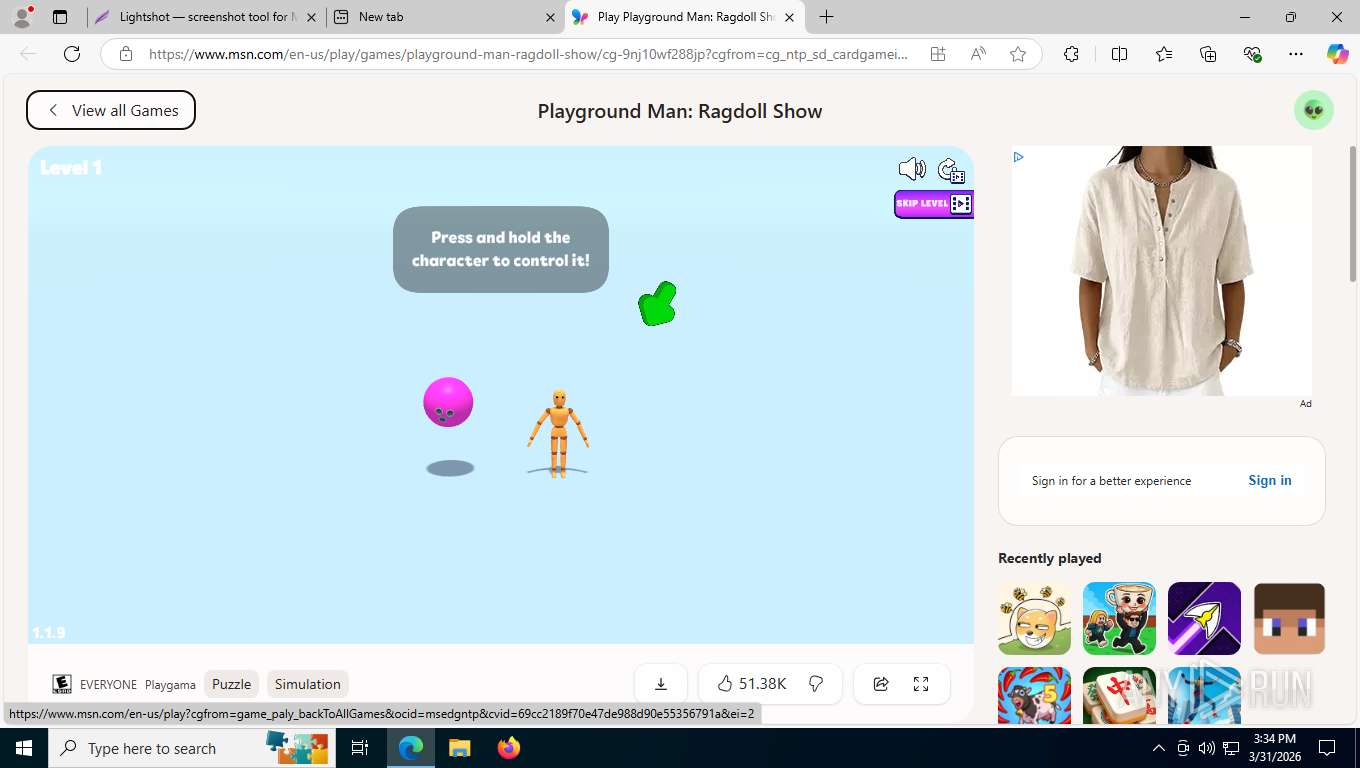1360x768 pixels.
Task: Open Browser essentials heart icon
Action: click(1252, 54)
